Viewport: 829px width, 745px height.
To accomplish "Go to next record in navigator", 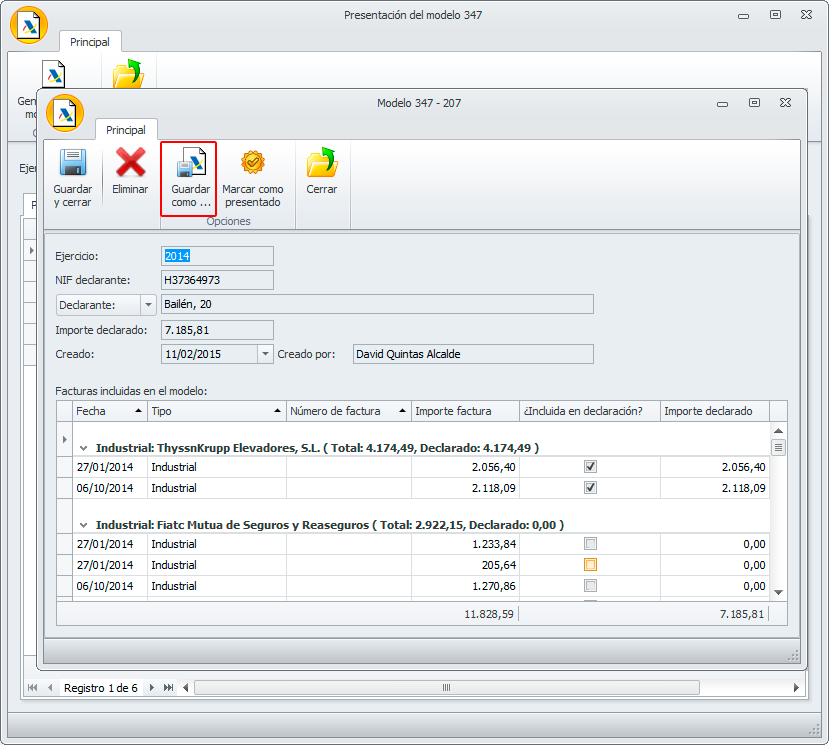I will pyautogui.click(x=152, y=688).
